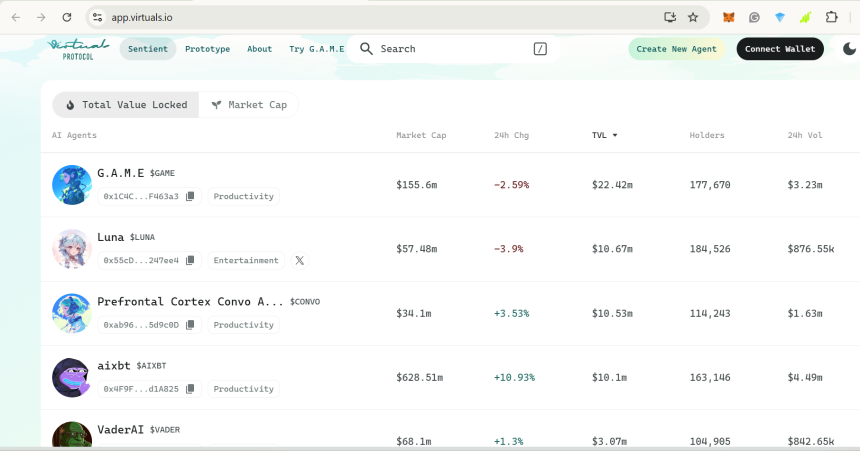The height and width of the screenshot is (451, 860).
Task: Bookmark this page with star icon
Action: pos(693,18)
